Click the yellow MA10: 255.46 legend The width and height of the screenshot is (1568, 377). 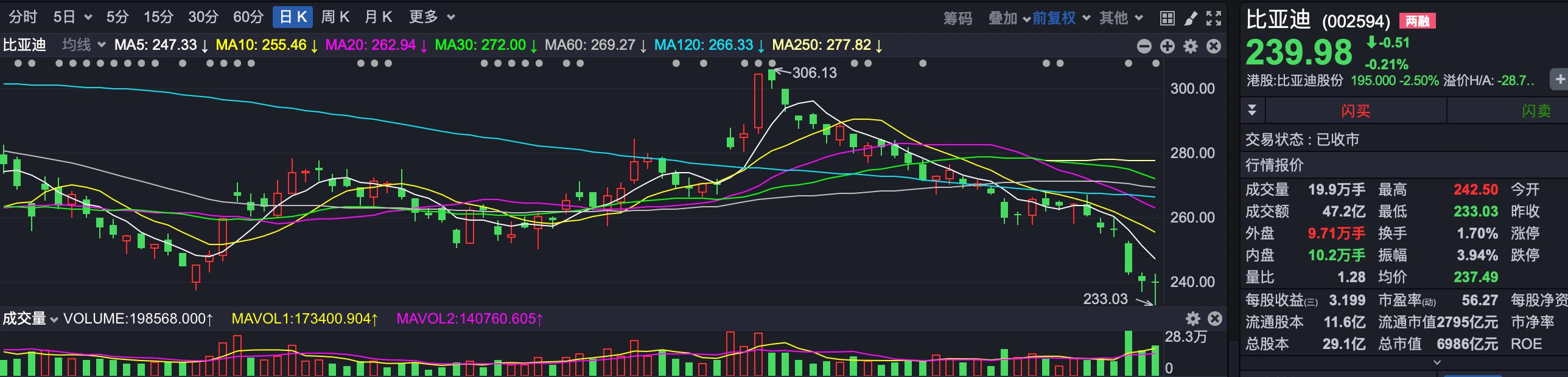(x=267, y=45)
